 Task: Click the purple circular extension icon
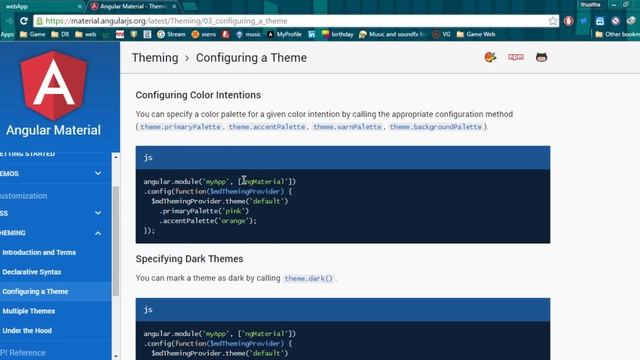[x=616, y=21]
